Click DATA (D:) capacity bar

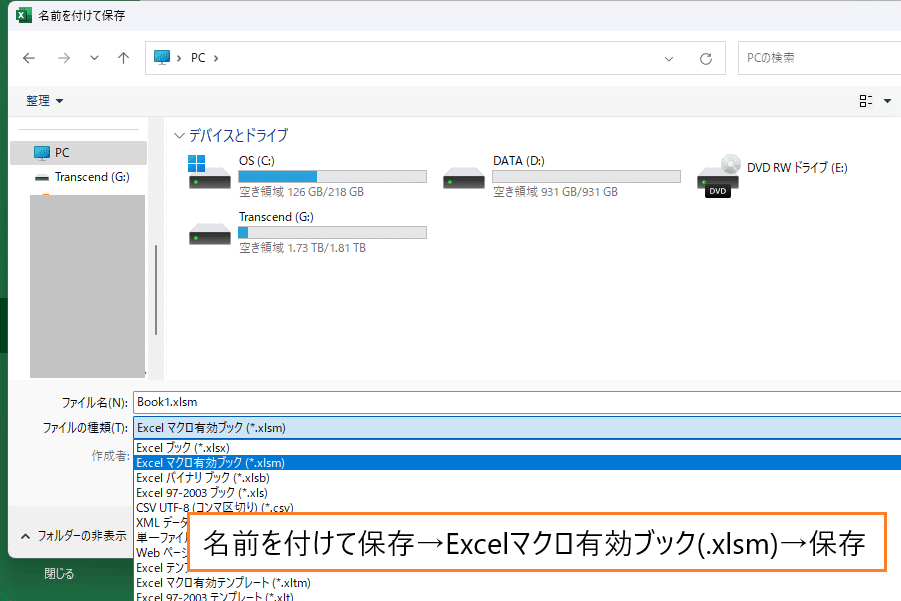click(587, 176)
